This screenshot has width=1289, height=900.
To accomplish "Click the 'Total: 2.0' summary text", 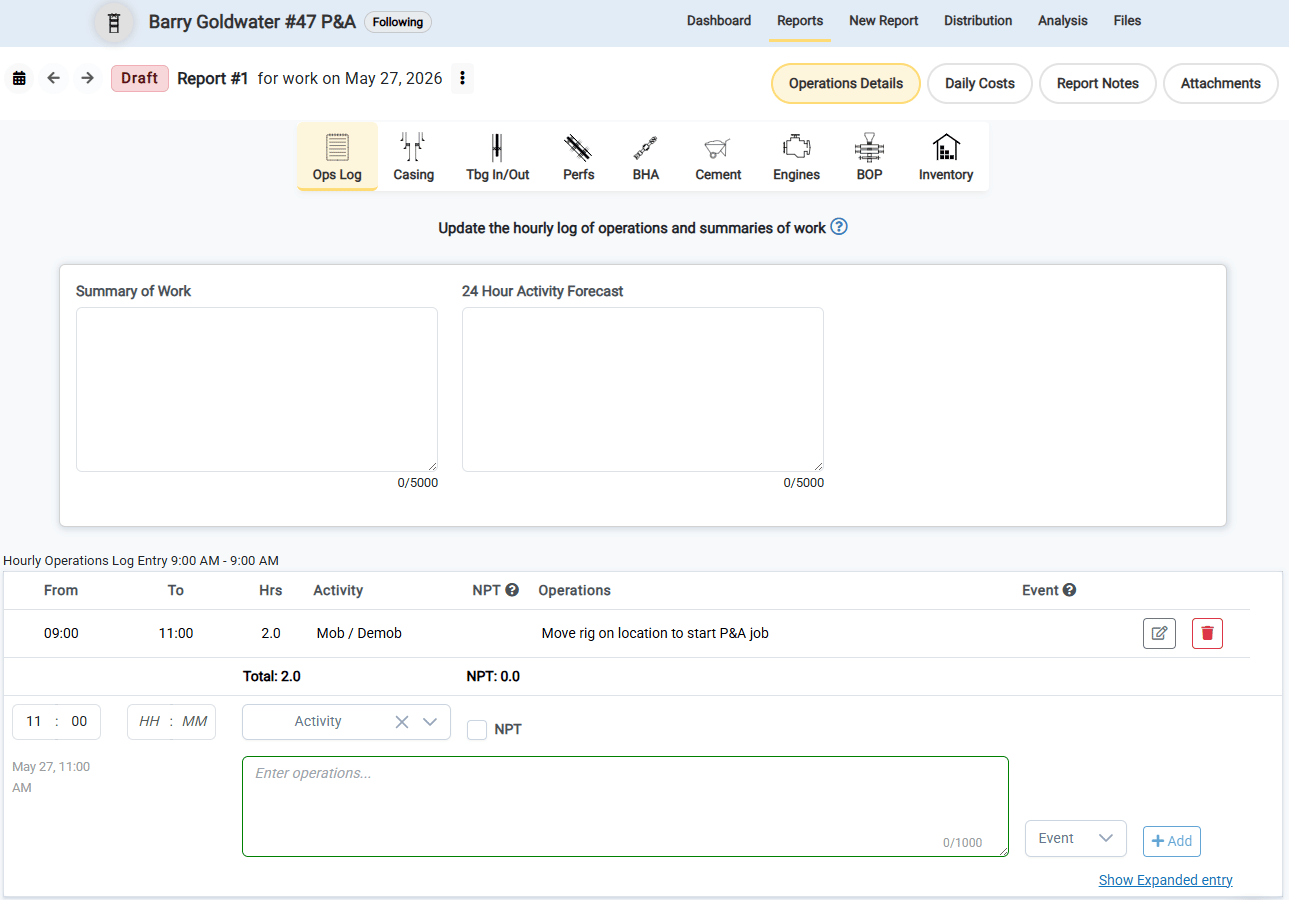I will (272, 676).
